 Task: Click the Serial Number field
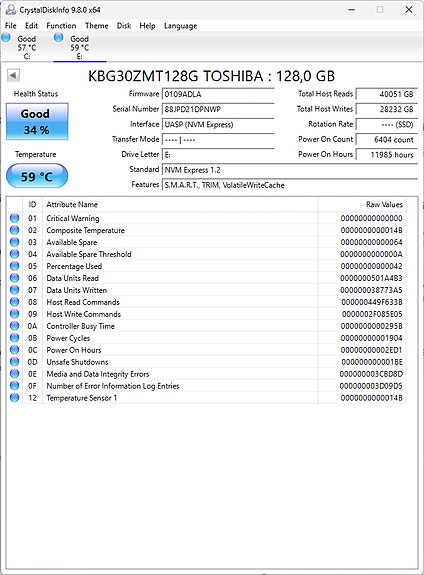[x=218, y=109]
